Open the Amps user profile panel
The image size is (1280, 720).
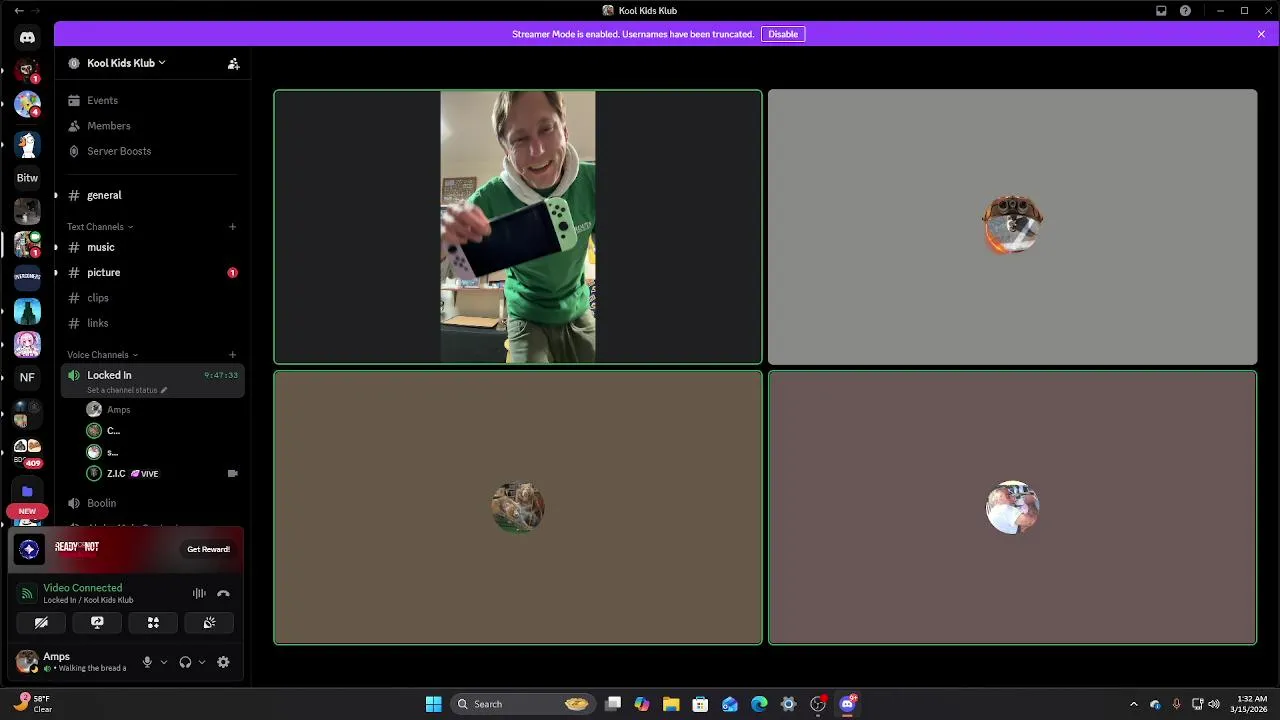coord(74,662)
